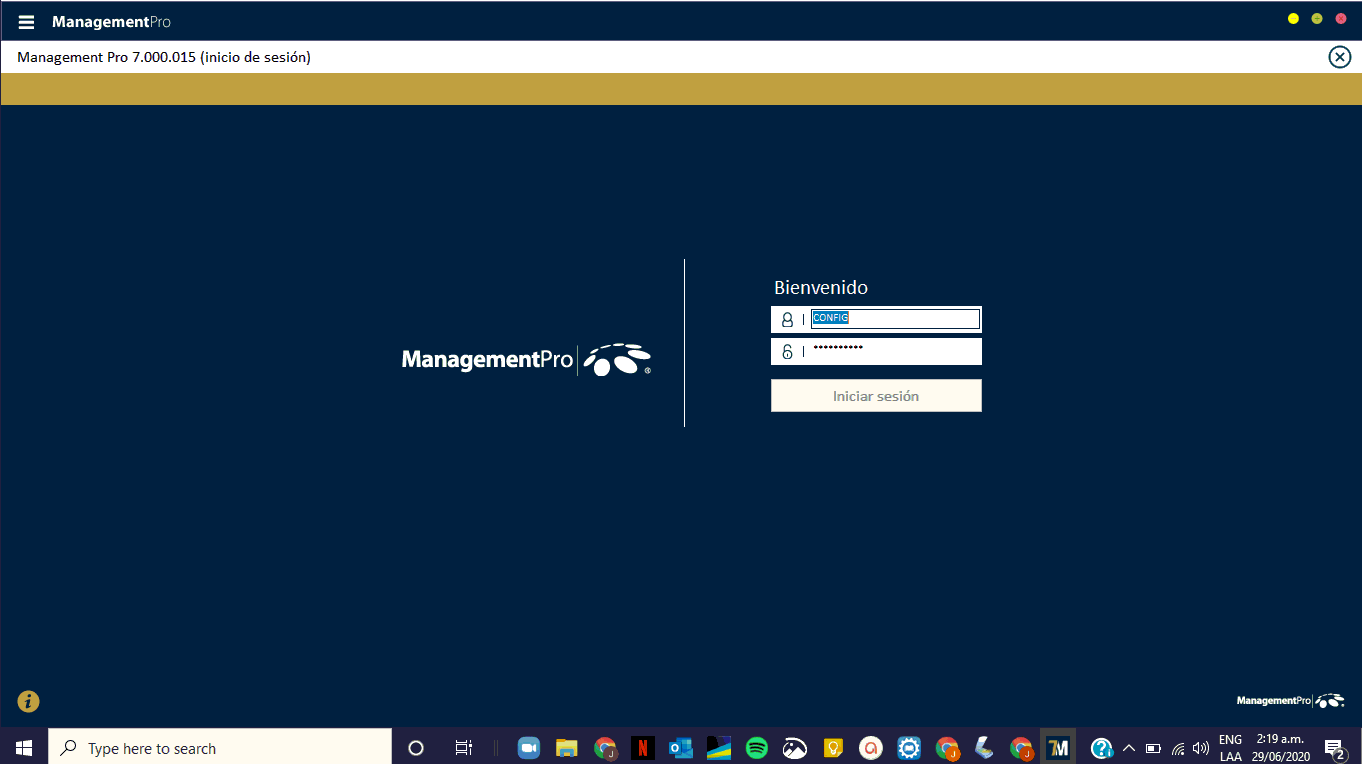Launch Outlook from the taskbar
Image resolution: width=1362 pixels, height=764 pixels.
[680, 748]
